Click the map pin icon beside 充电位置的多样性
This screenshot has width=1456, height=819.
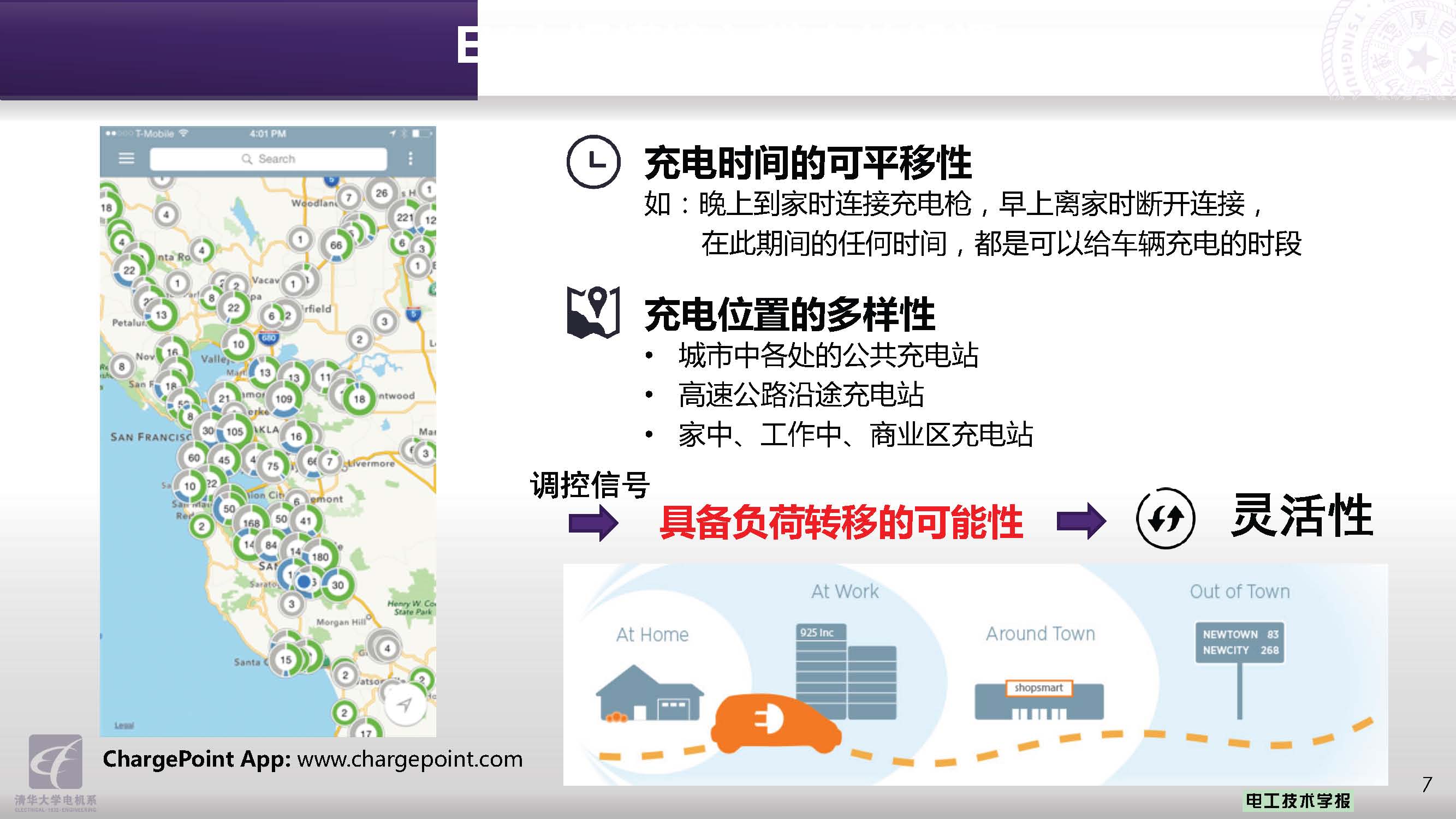593,312
